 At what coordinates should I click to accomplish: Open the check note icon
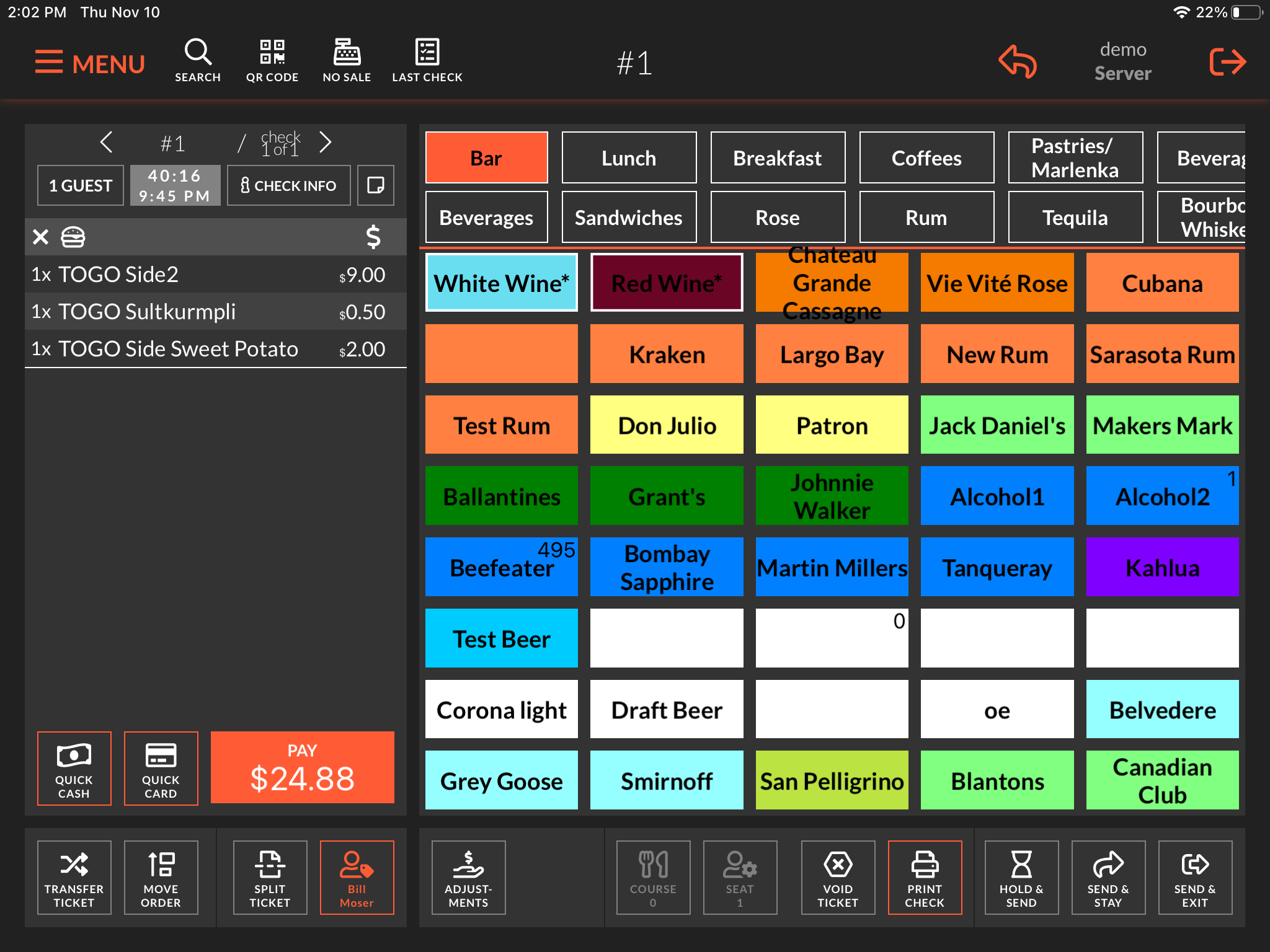pos(376,185)
